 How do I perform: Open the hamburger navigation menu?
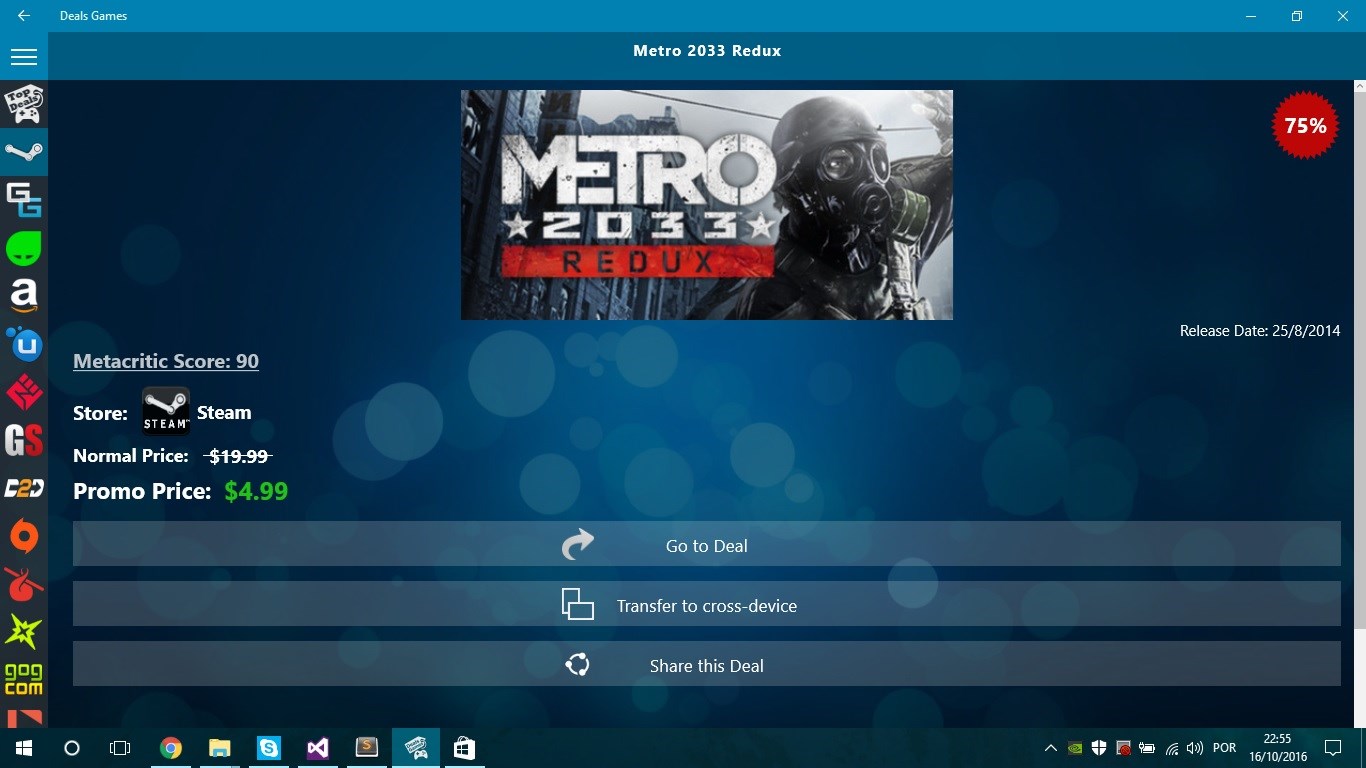pos(24,57)
